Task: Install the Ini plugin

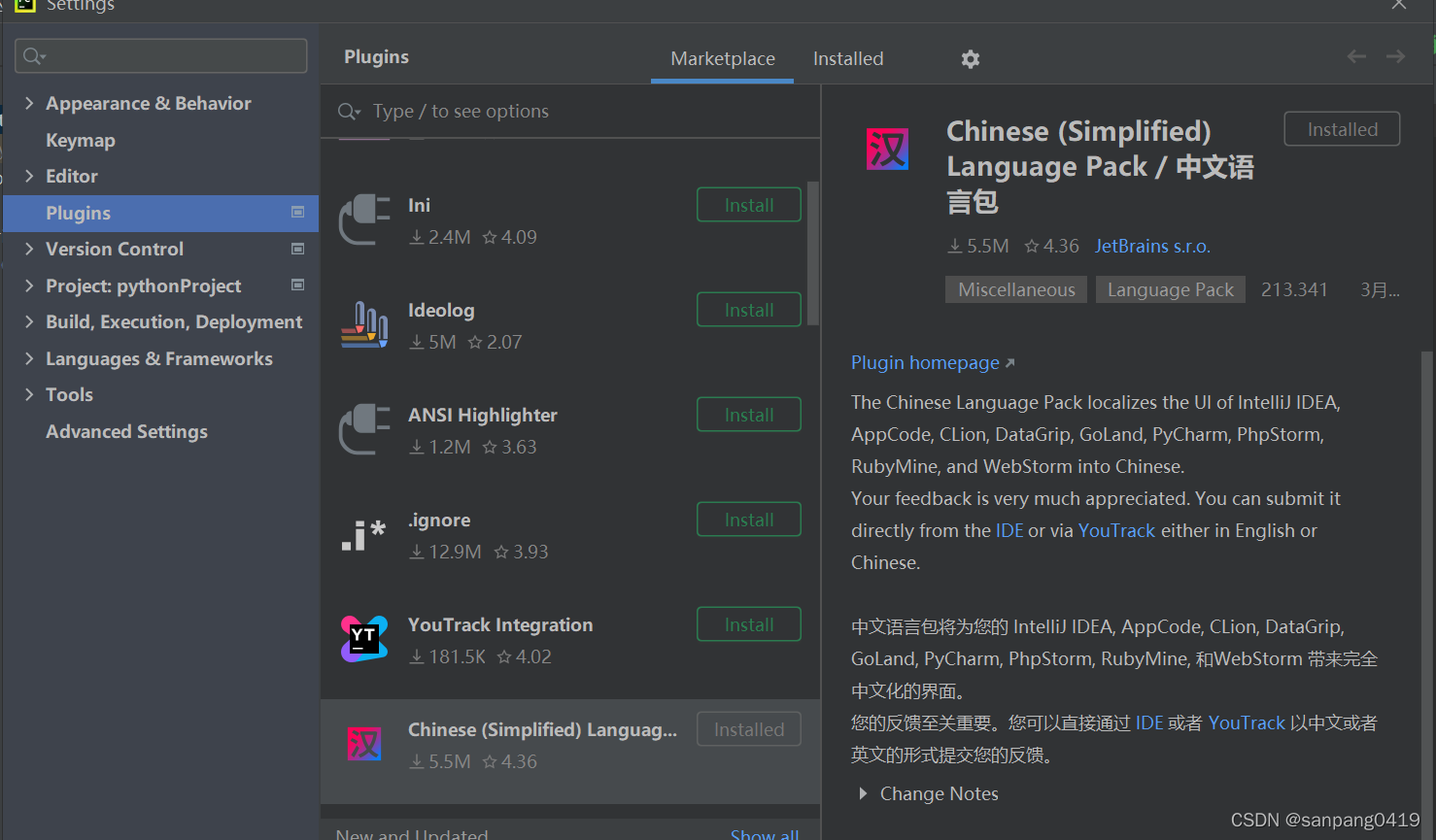Action: tap(749, 205)
